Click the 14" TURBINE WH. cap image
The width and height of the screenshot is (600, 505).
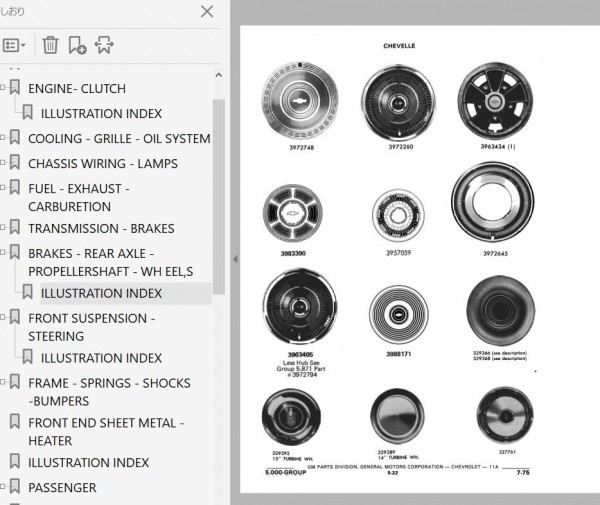tap(398, 416)
